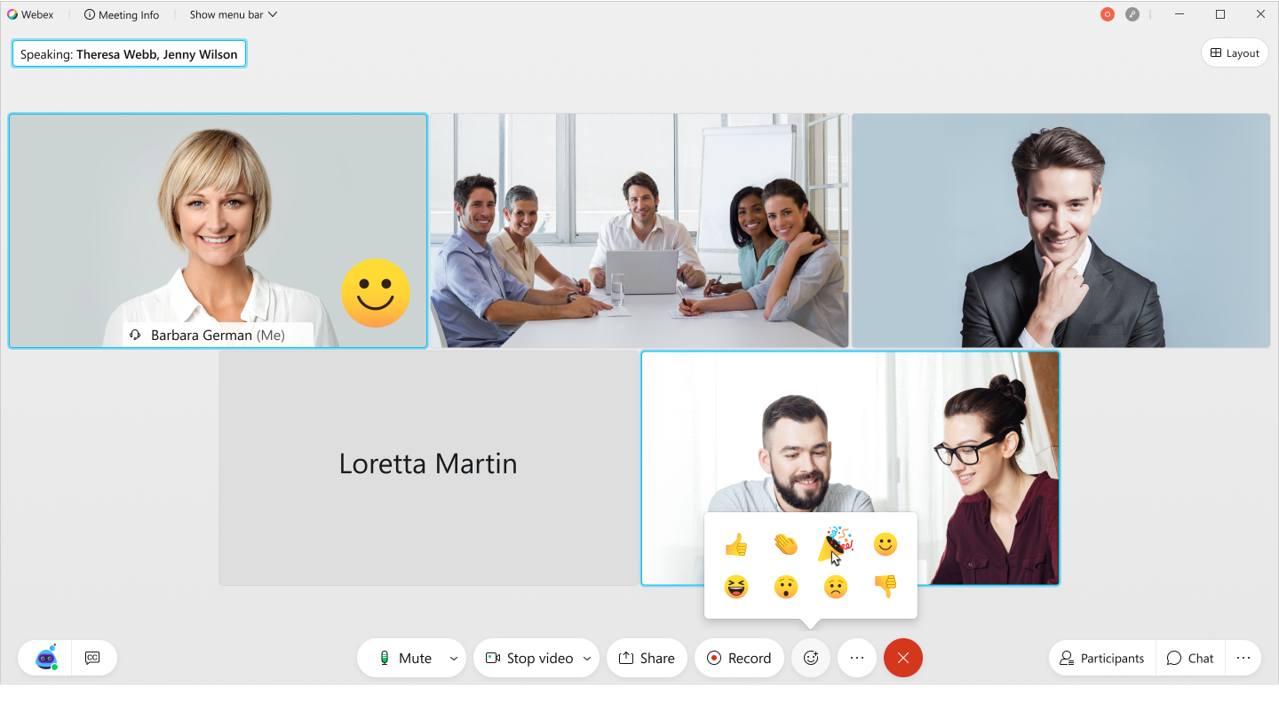Toggle closed captions
1279x720 pixels.
click(93, 658)
